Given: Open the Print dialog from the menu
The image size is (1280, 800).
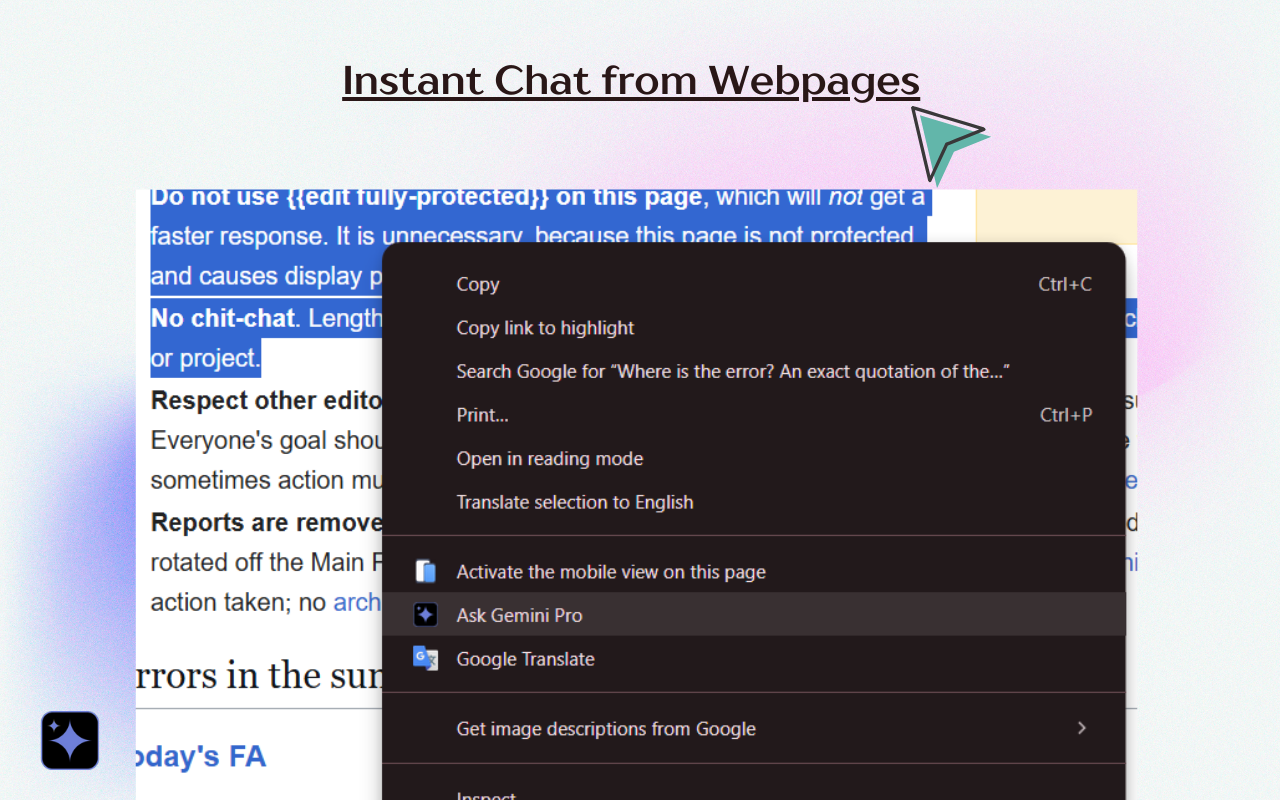Looking at the screenshot, I should click(x=482, y=414).
